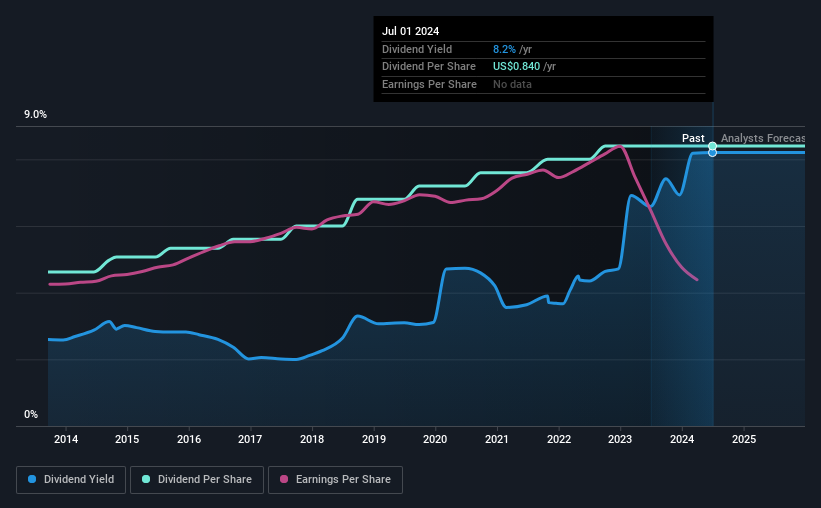Click the blue data point marker at Jul 2024
The image size is (821, 508).
pos(712,153)
